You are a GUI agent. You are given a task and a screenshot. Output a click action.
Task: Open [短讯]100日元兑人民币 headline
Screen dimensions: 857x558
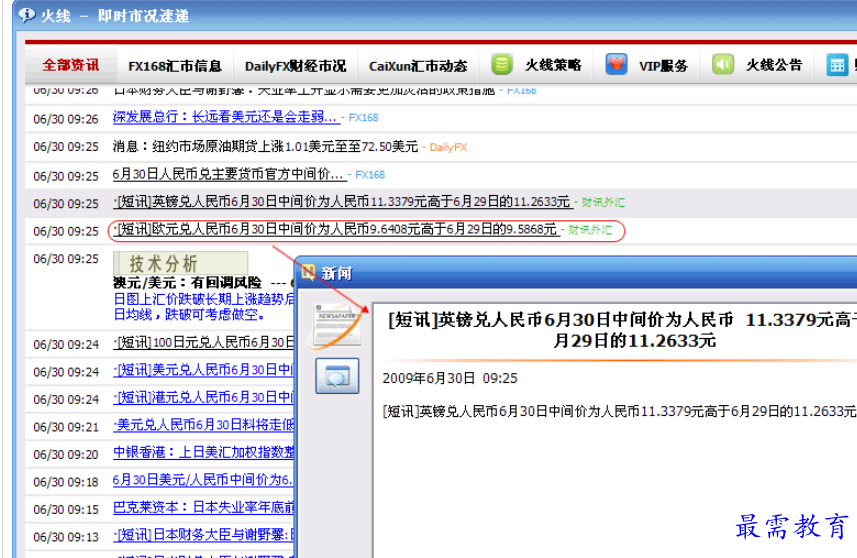coord(203,343)
